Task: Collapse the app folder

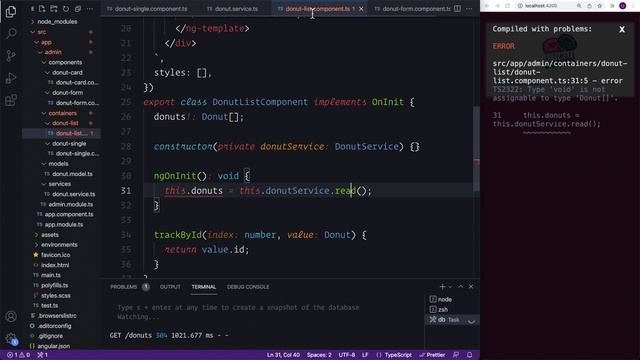Action: [x=46, y=42]
